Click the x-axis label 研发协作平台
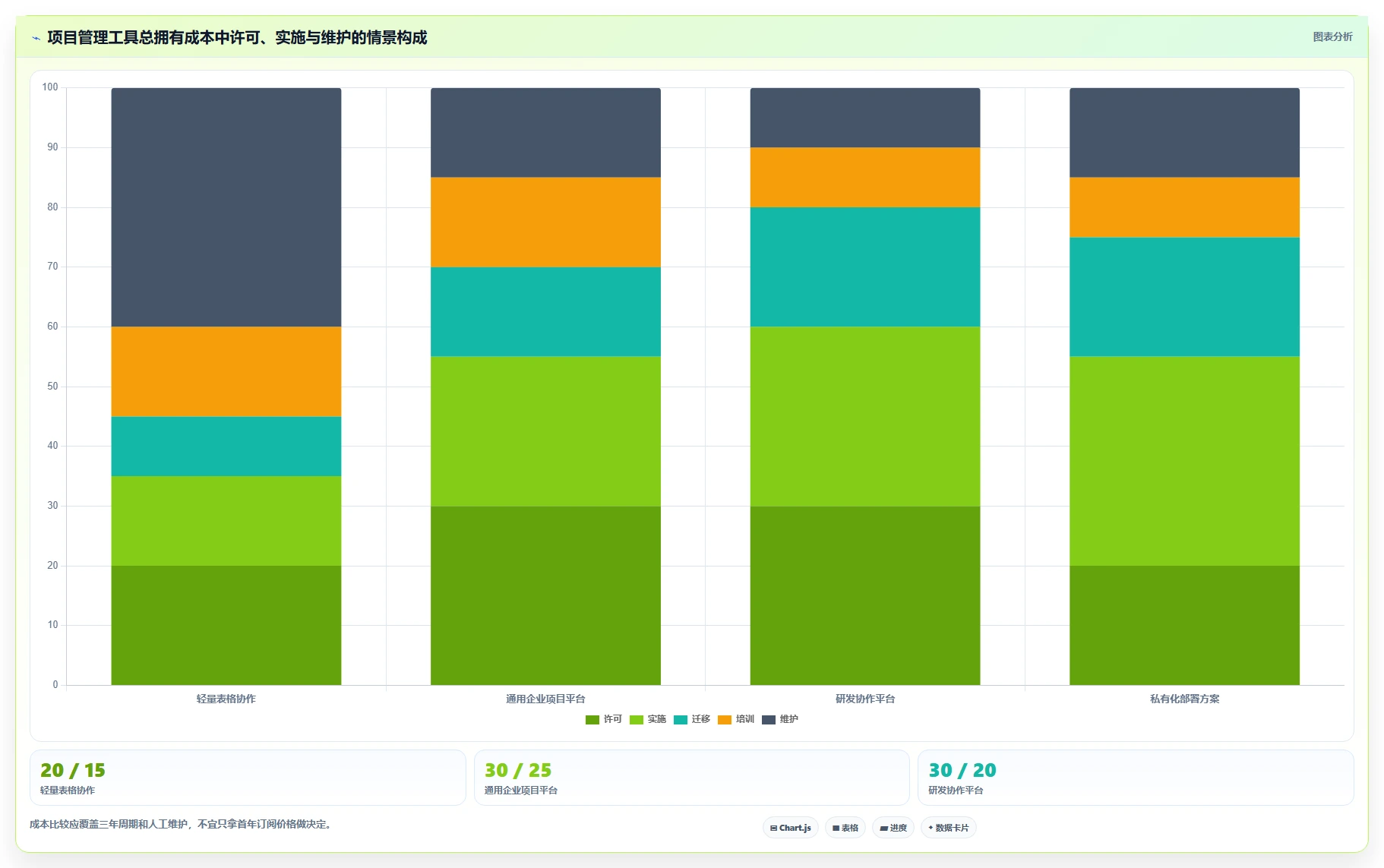 865,699
